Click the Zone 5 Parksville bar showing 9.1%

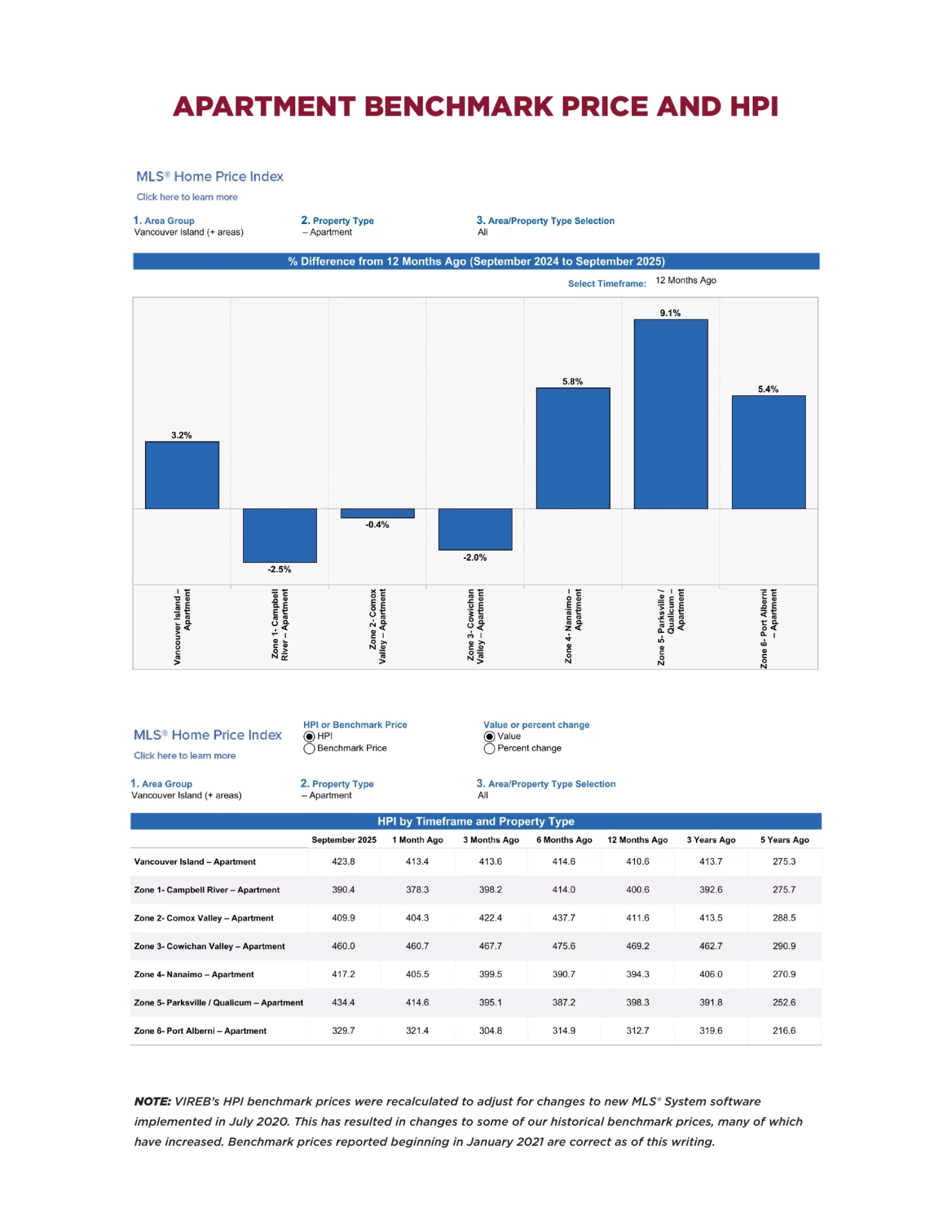(670, 414)
